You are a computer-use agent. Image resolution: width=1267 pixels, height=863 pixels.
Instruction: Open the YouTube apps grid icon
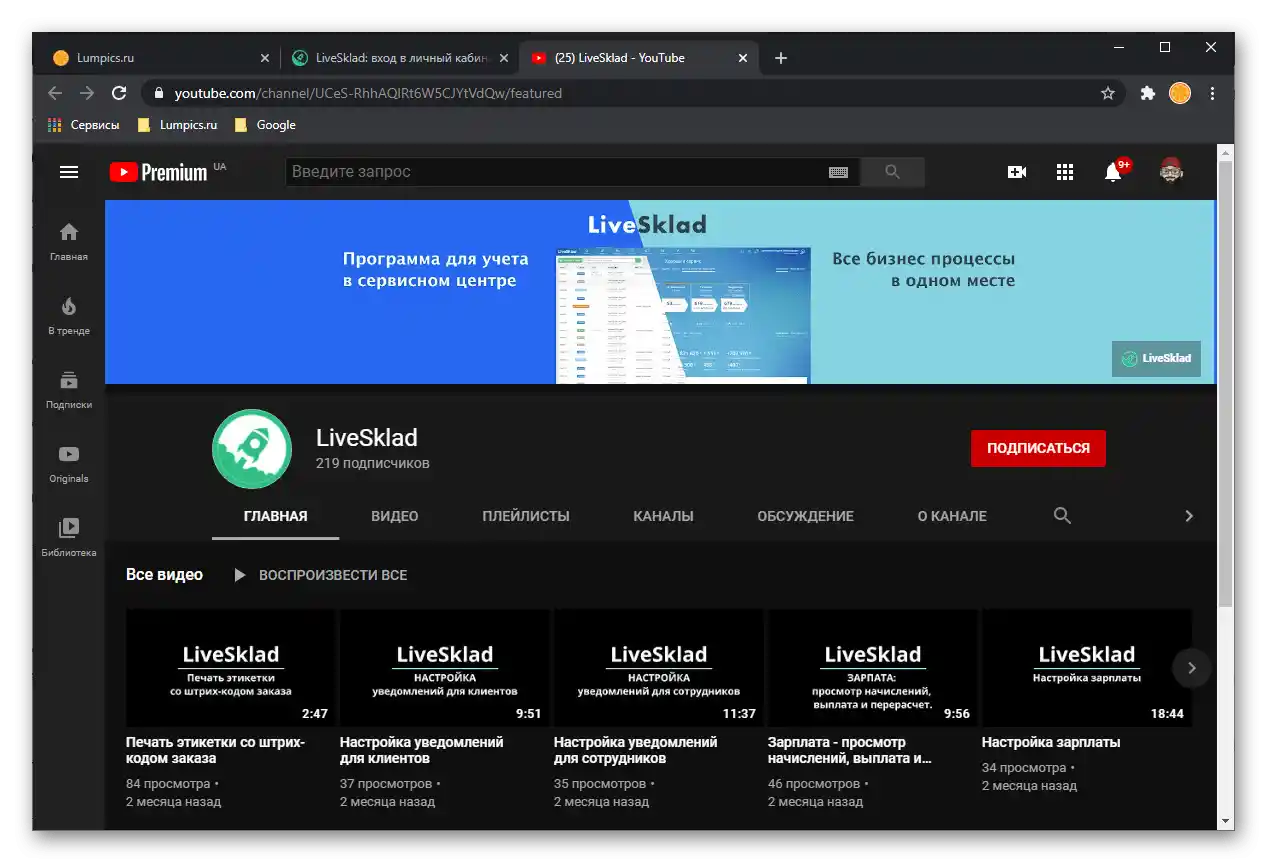[1064, 171]
